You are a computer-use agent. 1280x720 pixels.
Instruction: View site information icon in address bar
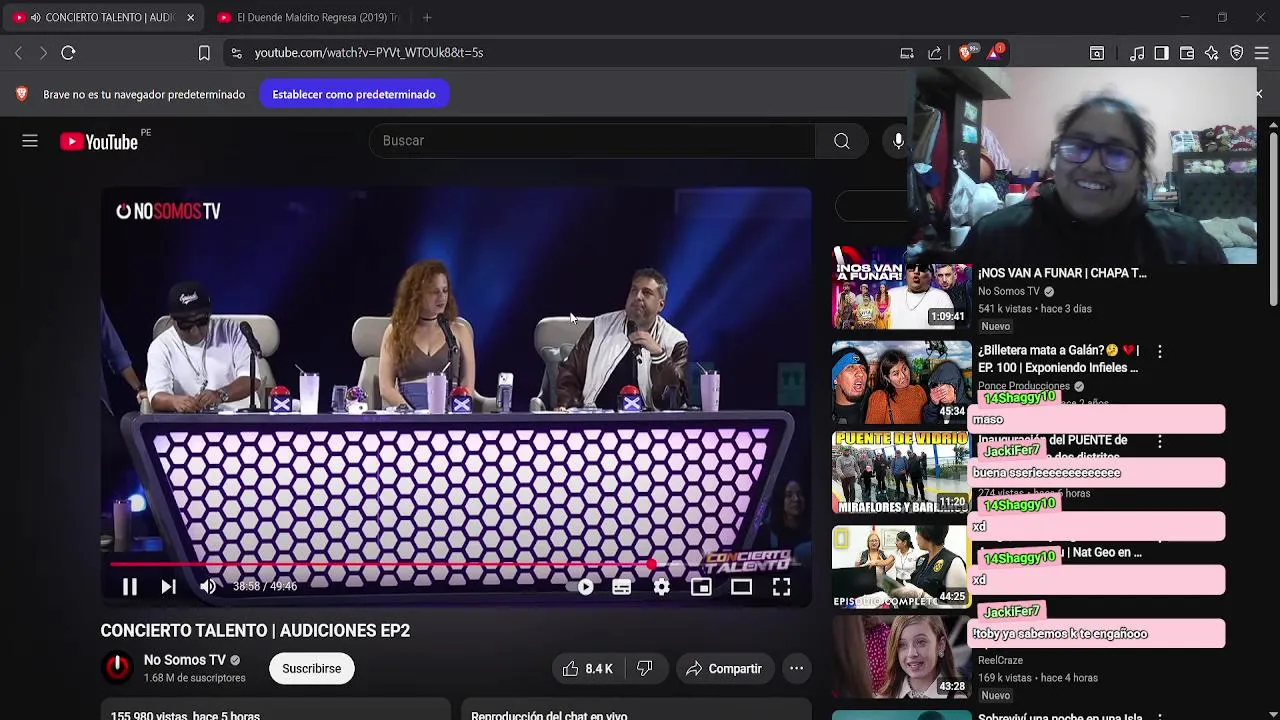pyautogui.click(x=236, y=53)
